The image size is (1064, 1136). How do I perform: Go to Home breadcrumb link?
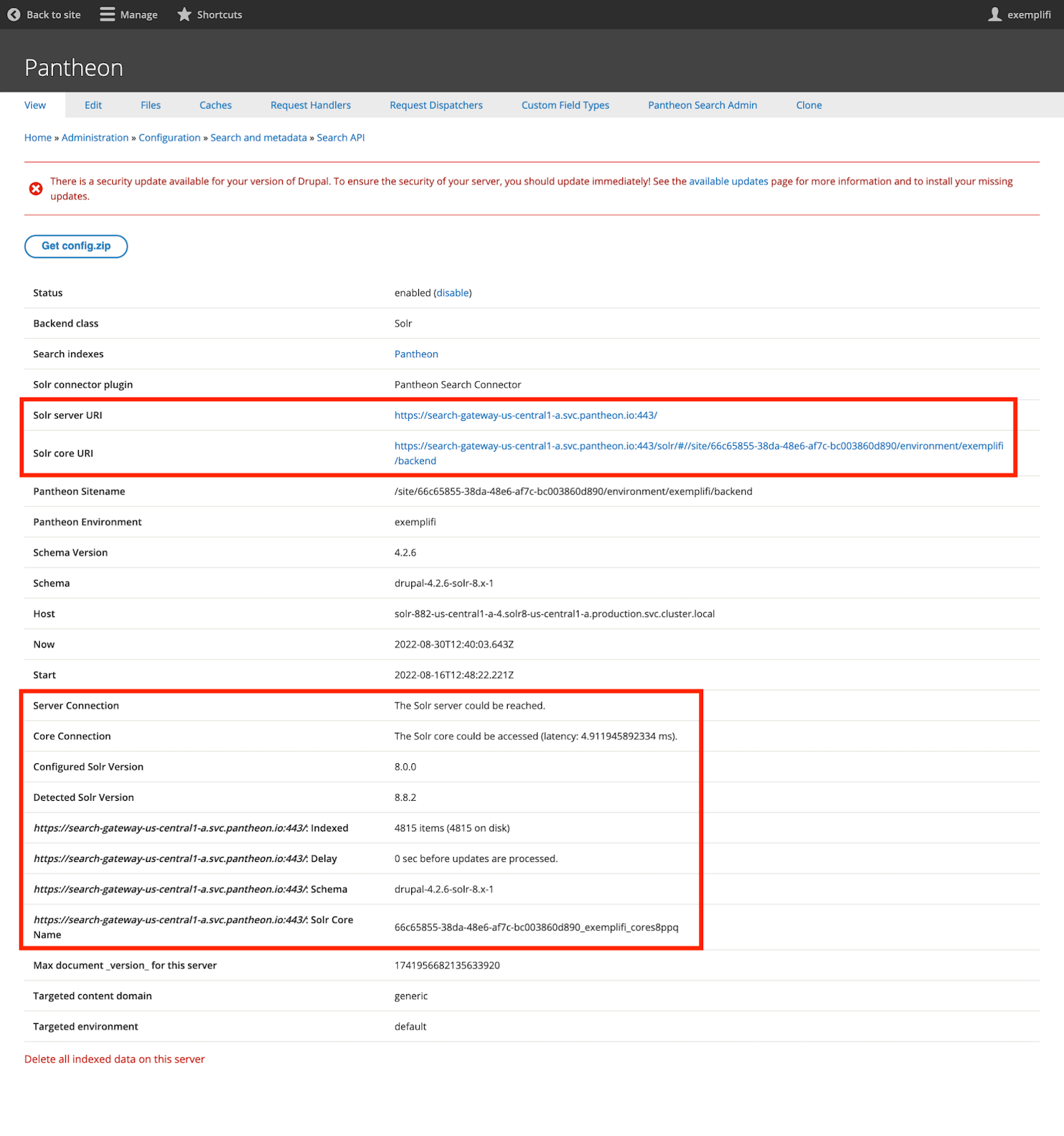[x=38, y=138]
